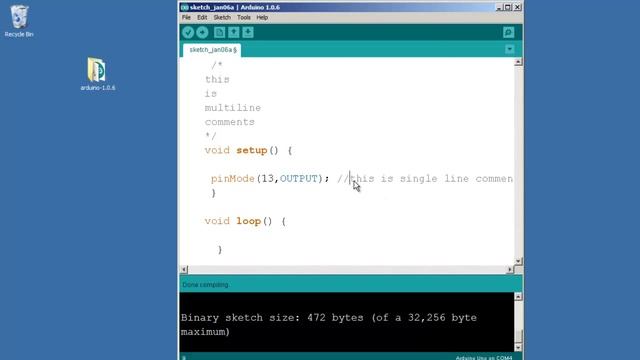
Task: Click 'Arduino Uno on COM4' status text
Action: 484,358
